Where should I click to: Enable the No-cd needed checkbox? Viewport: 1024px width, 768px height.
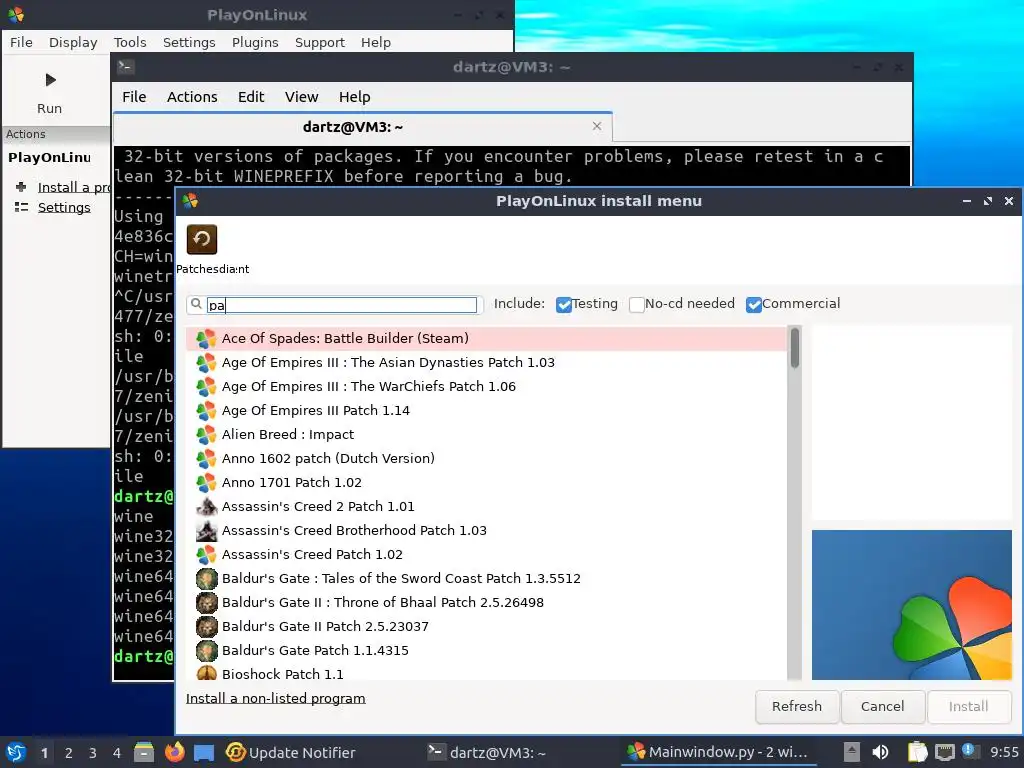tap(637, 304)
